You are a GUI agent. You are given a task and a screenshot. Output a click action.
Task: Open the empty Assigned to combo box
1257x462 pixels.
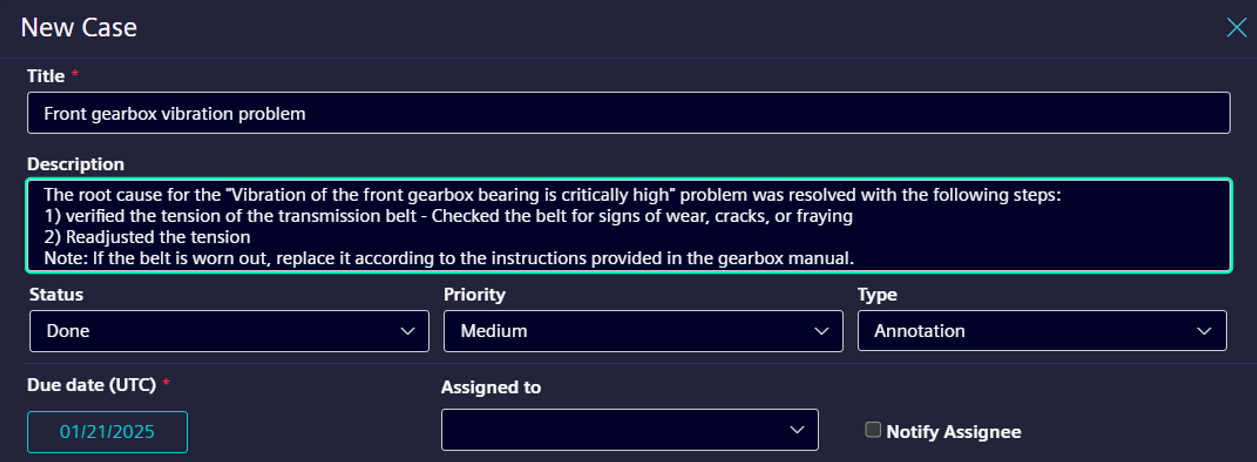tap(629, 430)
